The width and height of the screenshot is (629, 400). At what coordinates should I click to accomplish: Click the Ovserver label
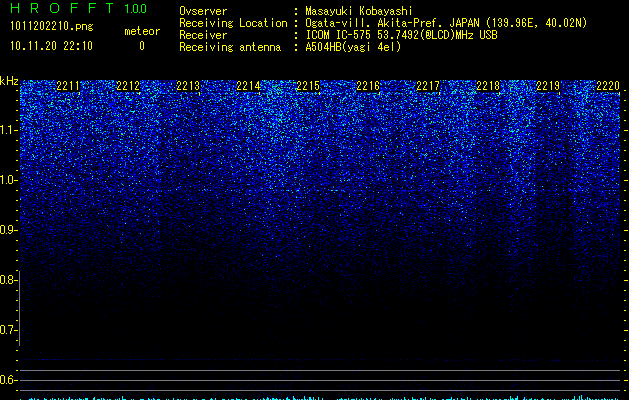coord(203,11)
